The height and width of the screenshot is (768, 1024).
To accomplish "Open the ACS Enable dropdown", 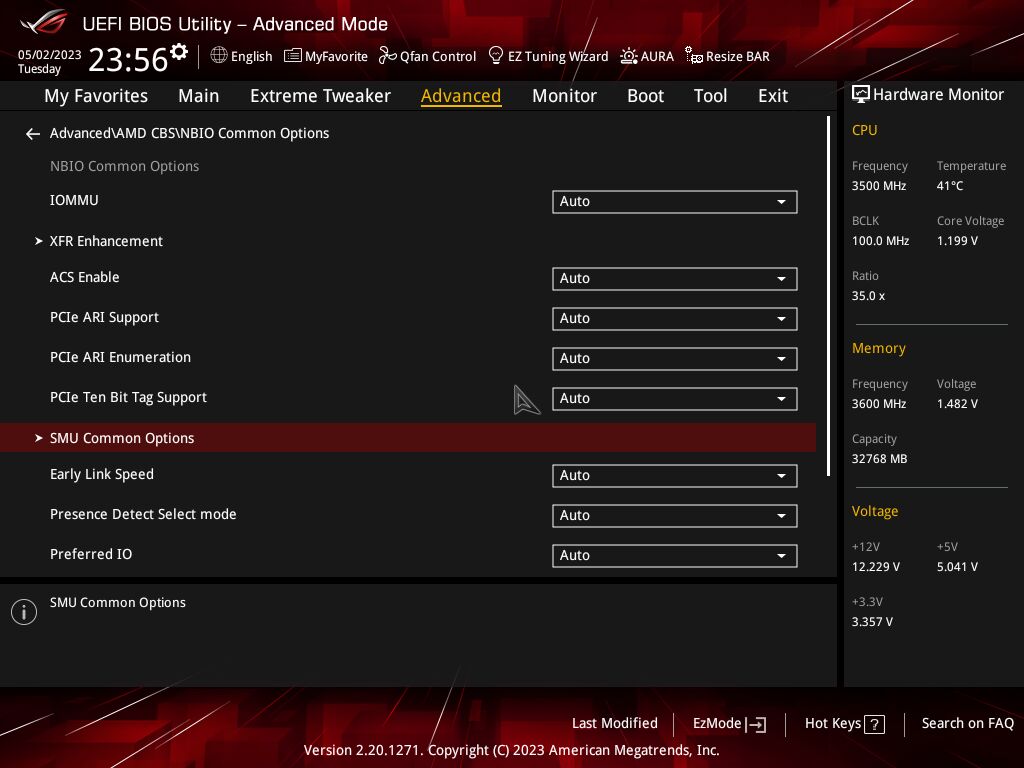I will coord(675,279).
